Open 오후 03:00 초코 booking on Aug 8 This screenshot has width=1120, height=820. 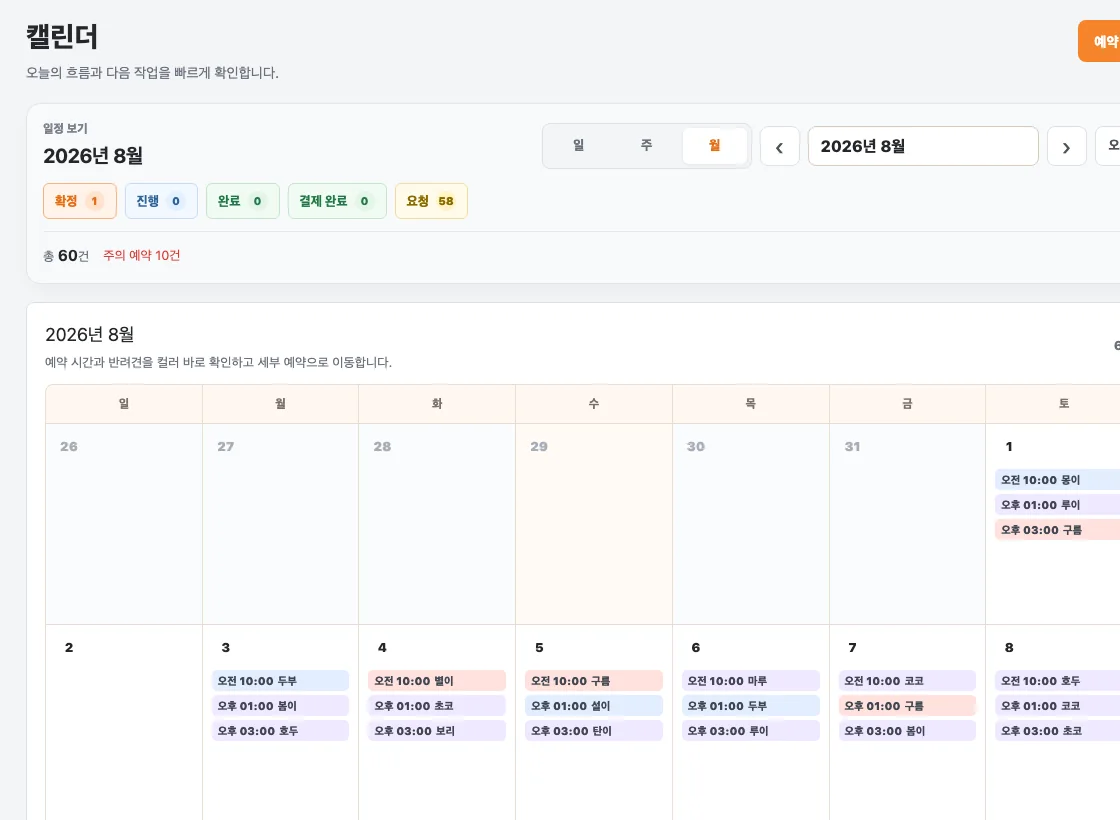click(1057, 731)
